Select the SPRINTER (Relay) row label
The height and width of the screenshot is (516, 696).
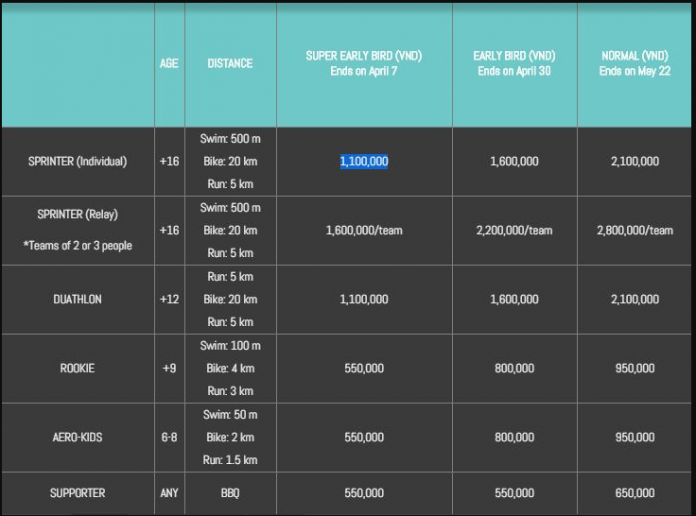pos(78,214)
